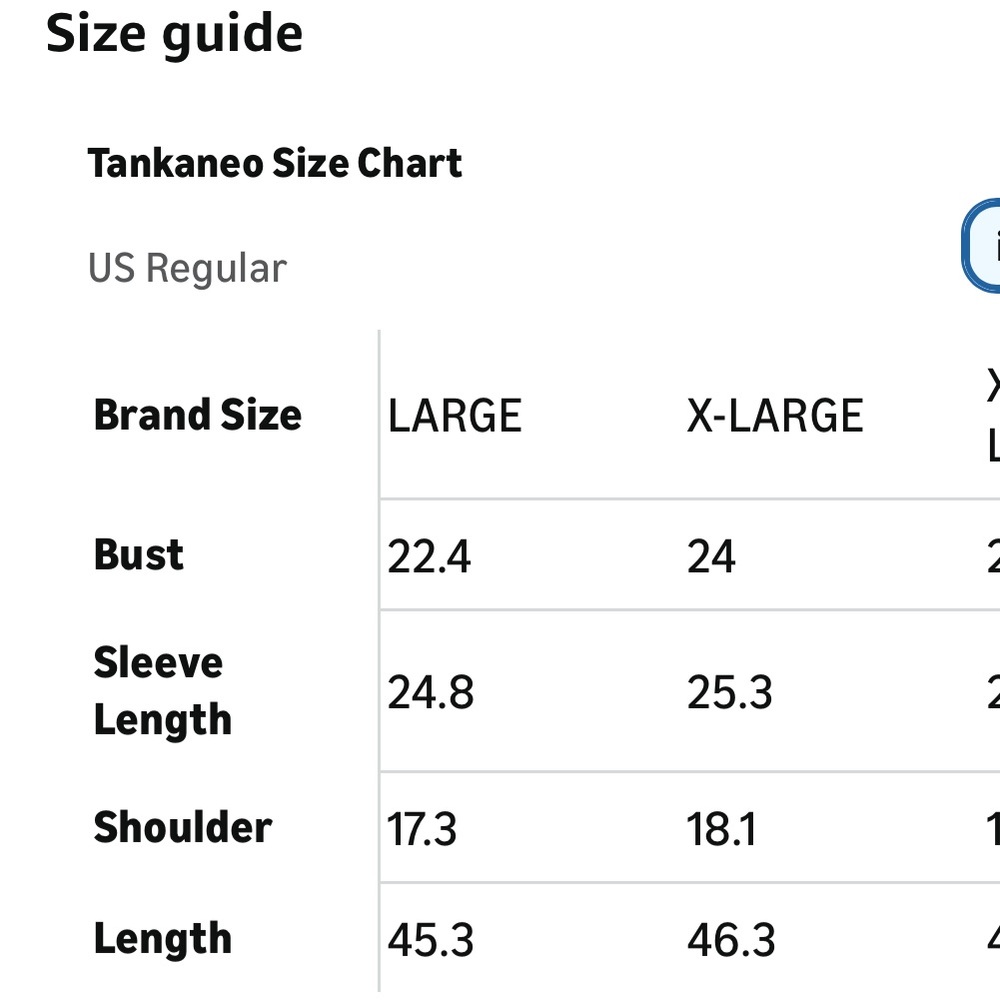Select Shoulder value 17.3
The height and width of the screenshot is (1000, 1000).
[422, 830]
